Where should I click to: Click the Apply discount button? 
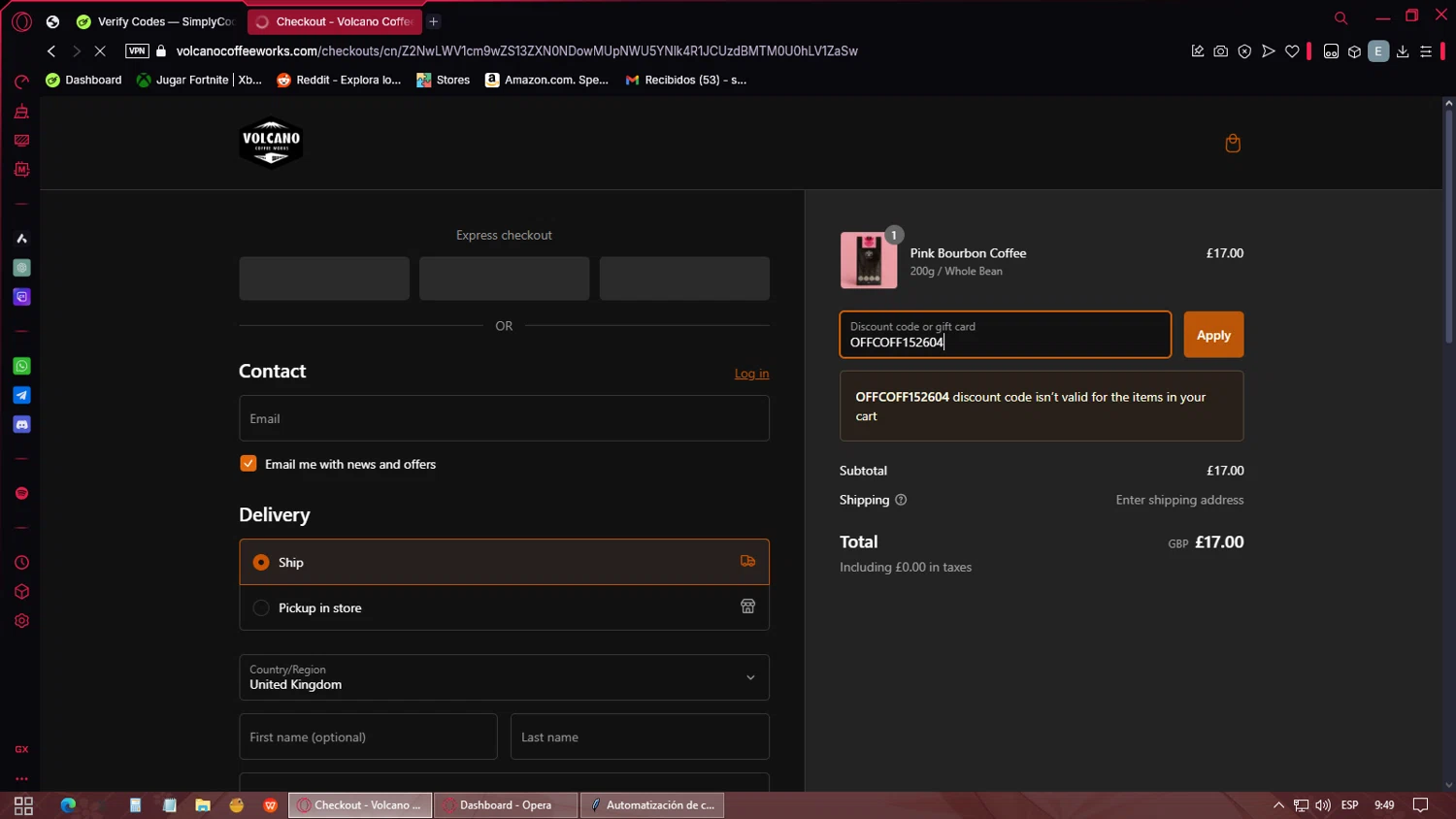(x=1213, y=335)
